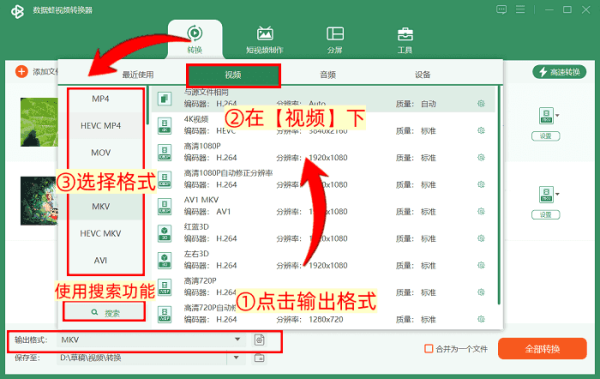Click the folder icon beside 保存至 path
600x379 pixels.
(x=259, y=358)
